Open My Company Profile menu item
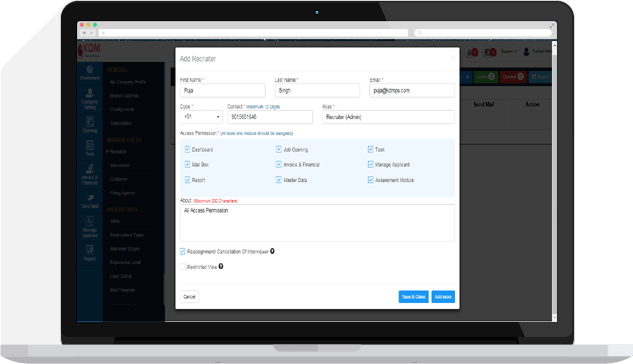The image size is (633, 364). coord(128,82)
